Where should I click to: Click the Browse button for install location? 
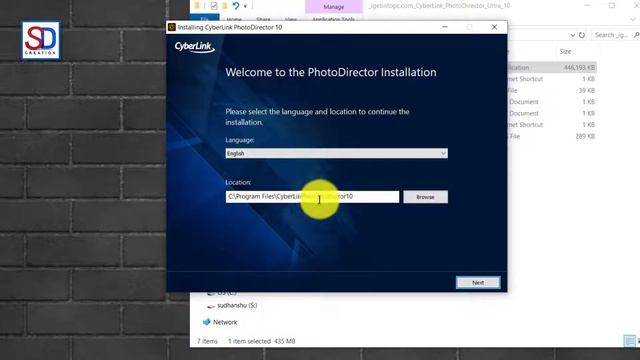425,197
